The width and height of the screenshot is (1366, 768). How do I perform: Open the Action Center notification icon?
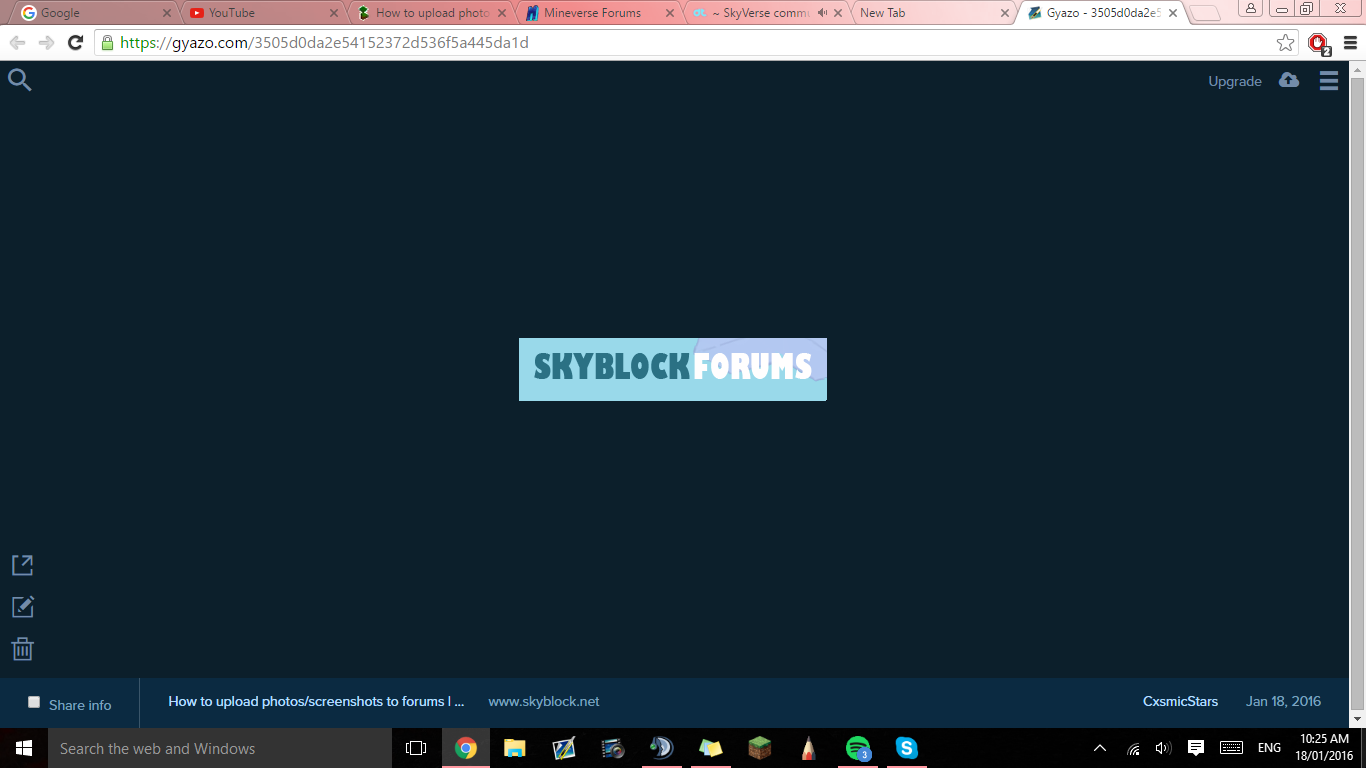[x=1195, y=748]
